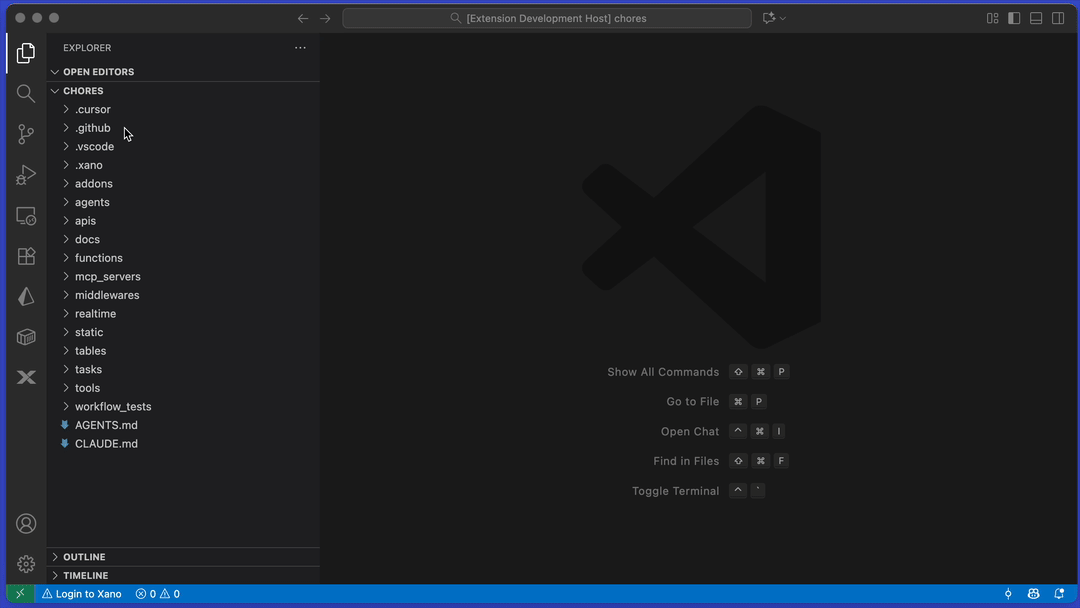
Task: Expand the workflow_tests folder
Action: [x=183, y=407]
